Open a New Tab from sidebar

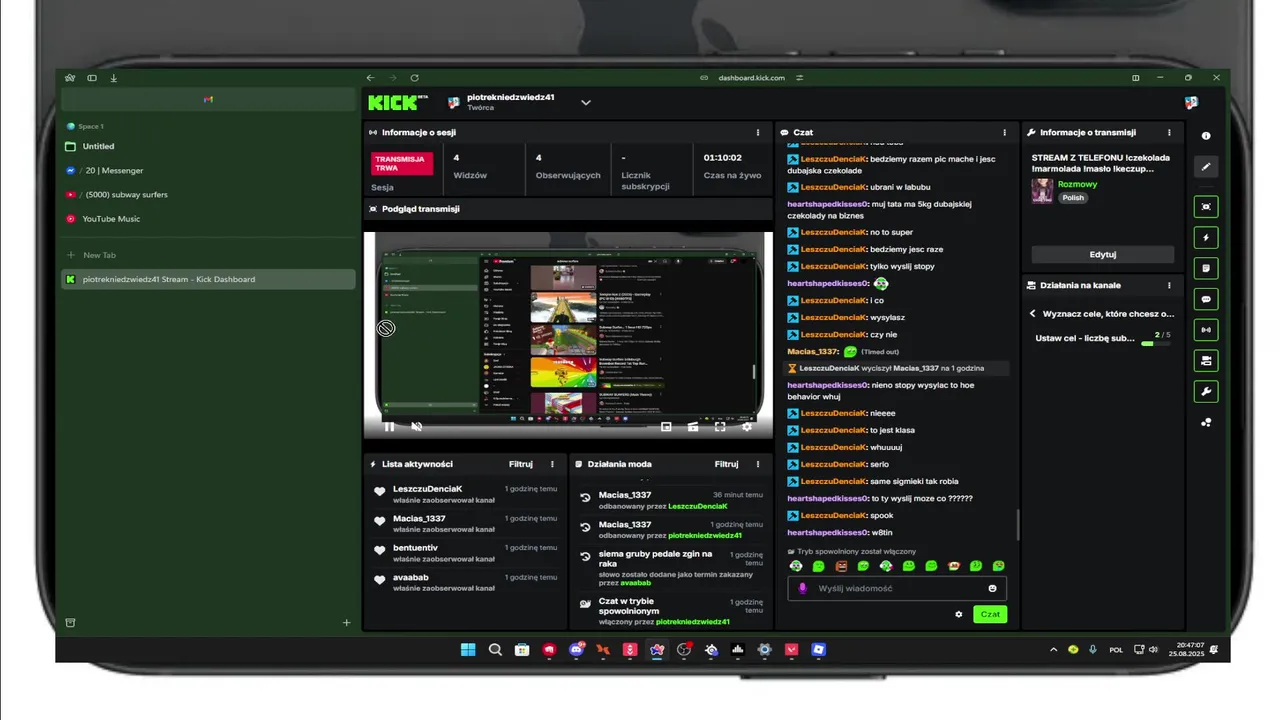[208, 255]
